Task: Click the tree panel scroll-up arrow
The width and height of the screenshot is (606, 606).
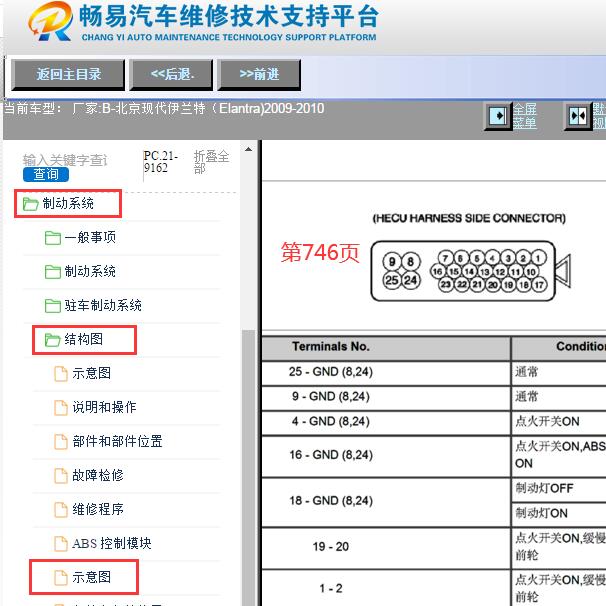Action: point(249,149)
